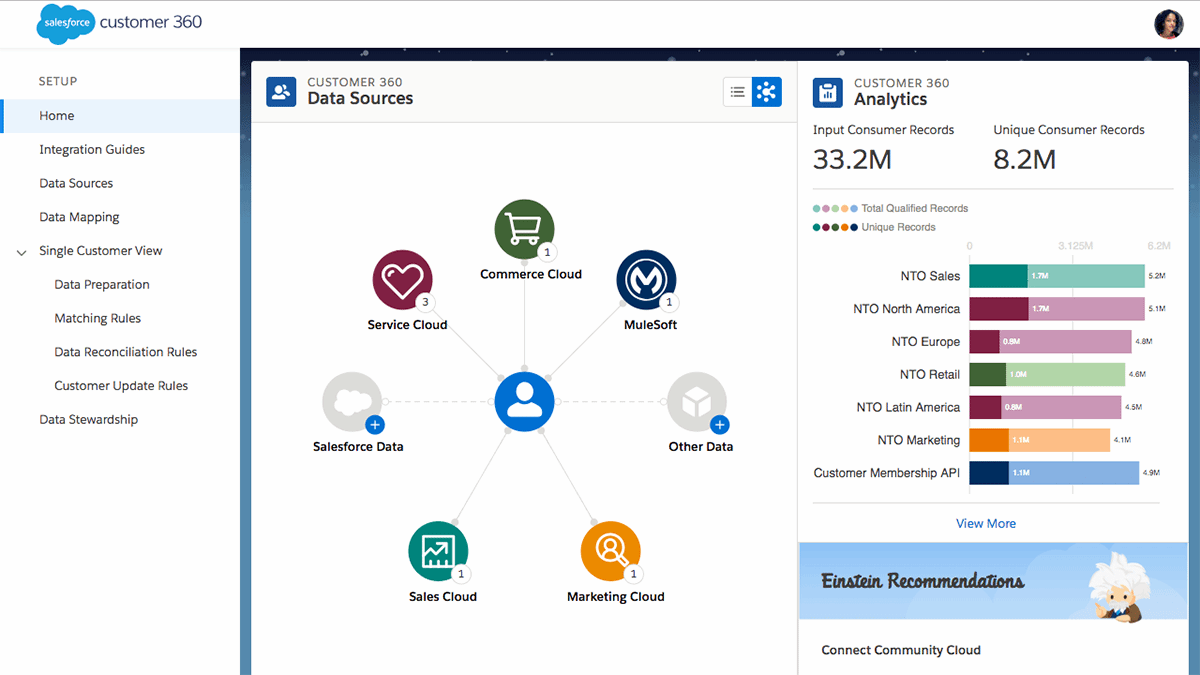Open the MuleSoft data source icon
This screenshot has height=675, width=1200.
point(646,280)
